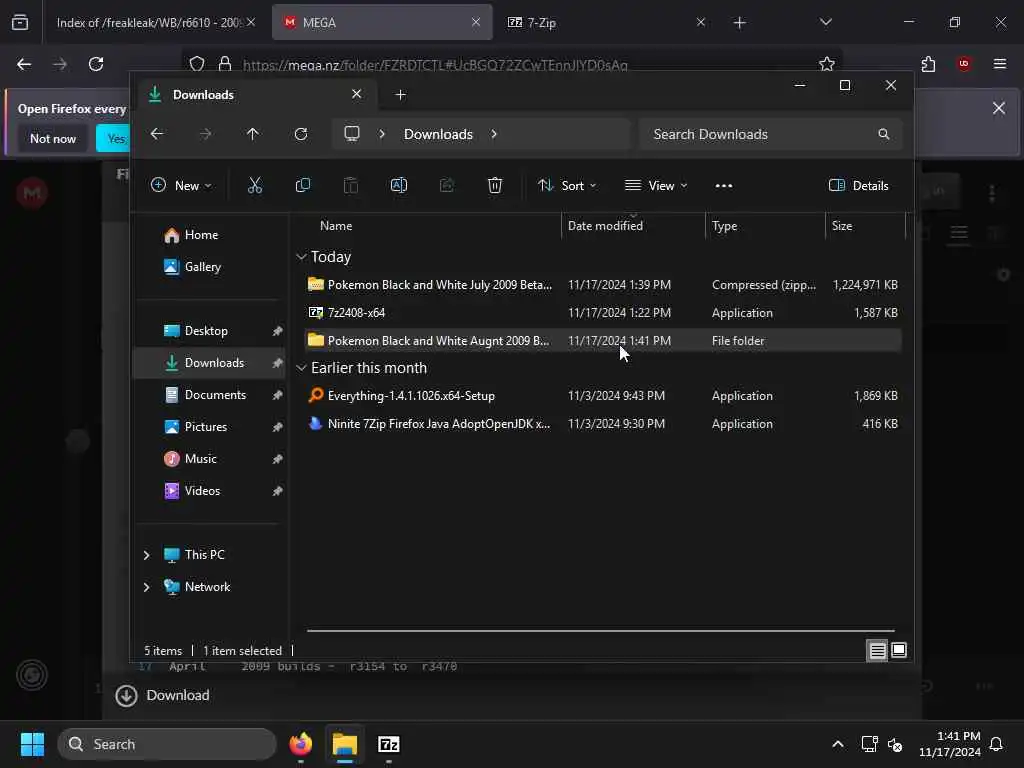
Task: Select Gallery in navigation pane
Action: pyautogui.click(x=210, y=267)
